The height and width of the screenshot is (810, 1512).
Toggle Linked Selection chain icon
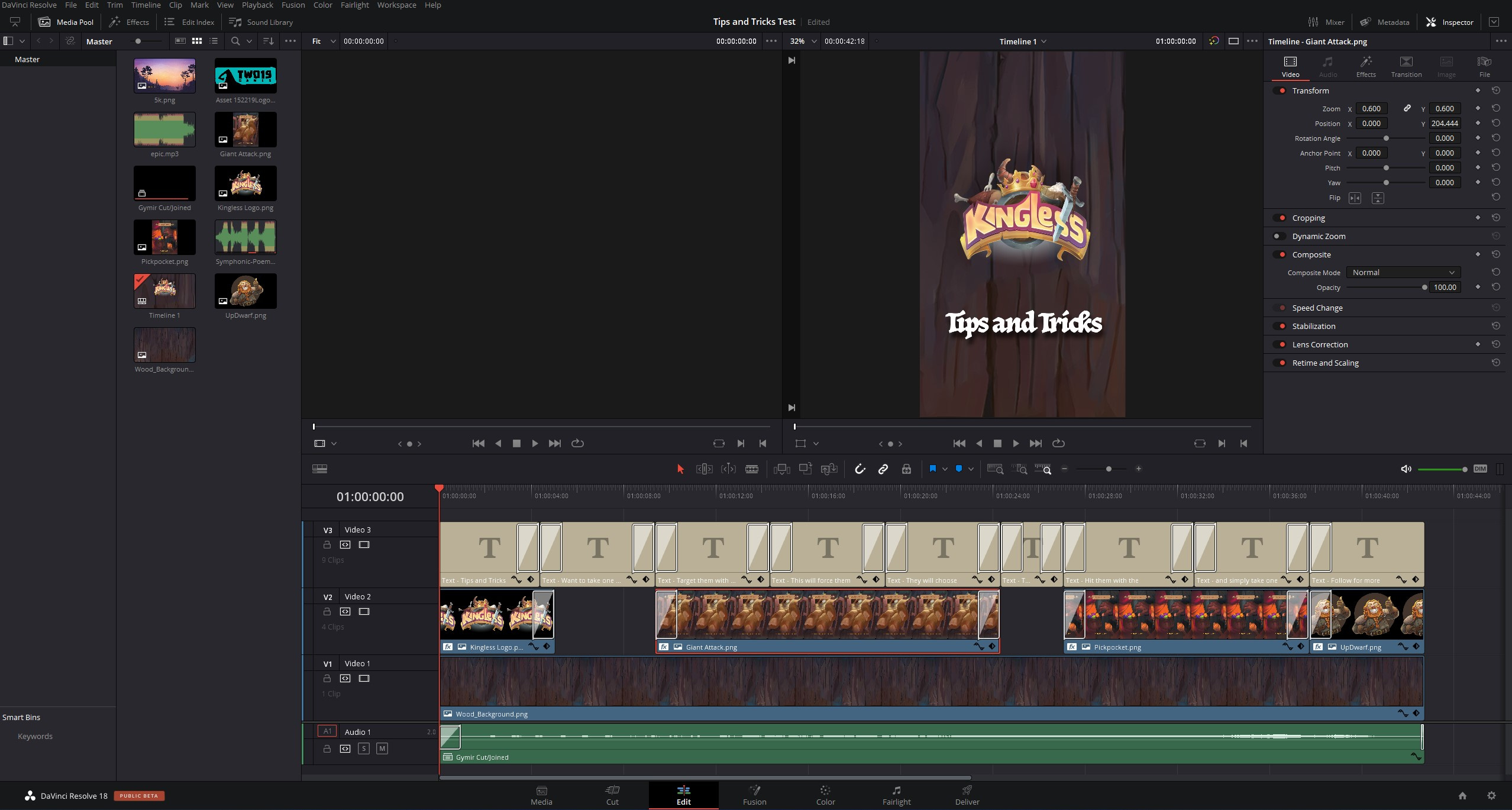pyautogui.click(x=883, y=469)
